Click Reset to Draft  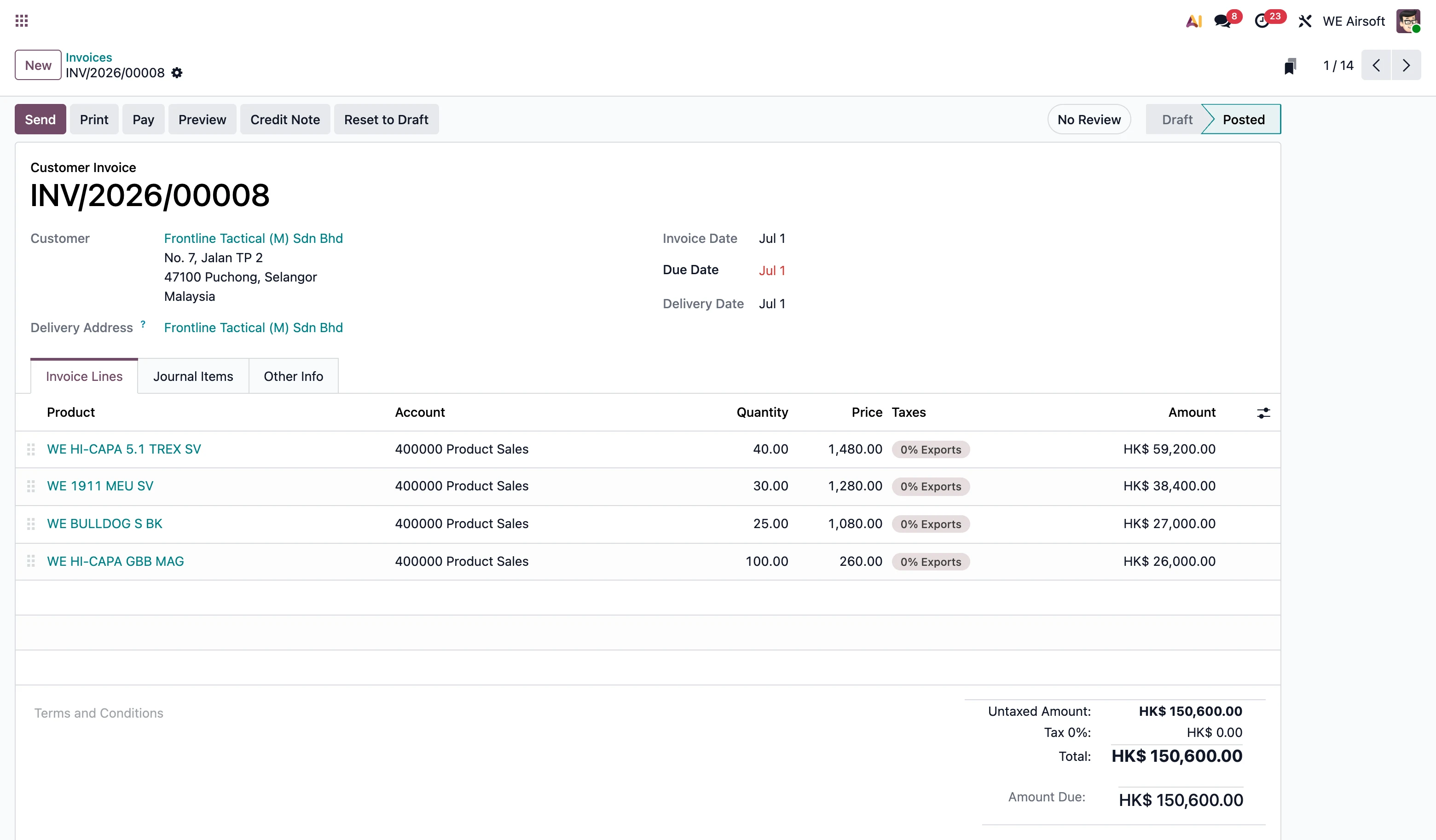point(386,119)
